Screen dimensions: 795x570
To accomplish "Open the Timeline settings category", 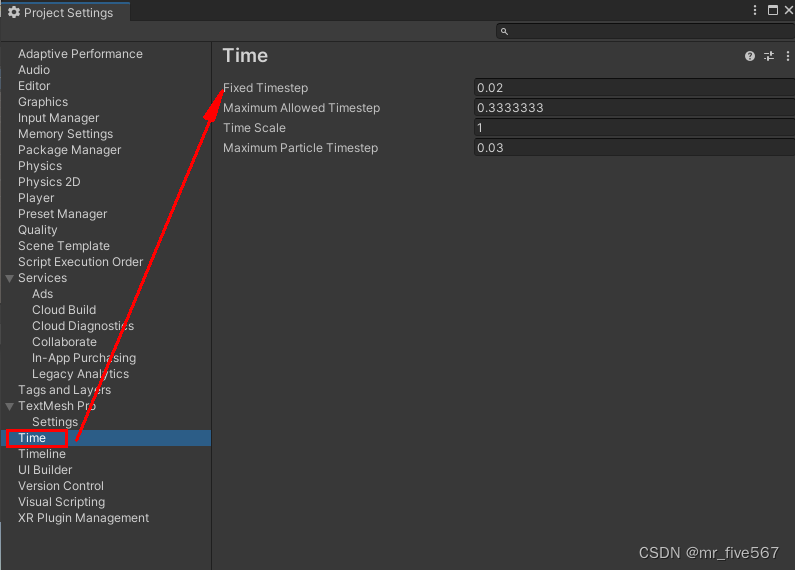I will point(42,454).
